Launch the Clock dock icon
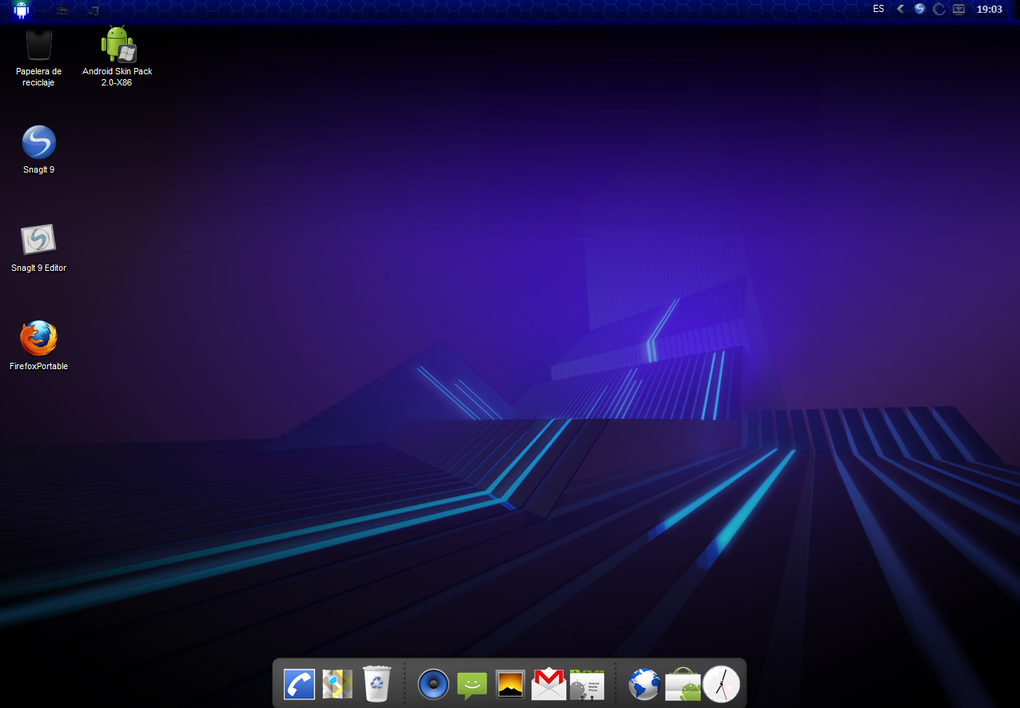This screenshot has height=708, width=1020. click(x=721, y=684)
